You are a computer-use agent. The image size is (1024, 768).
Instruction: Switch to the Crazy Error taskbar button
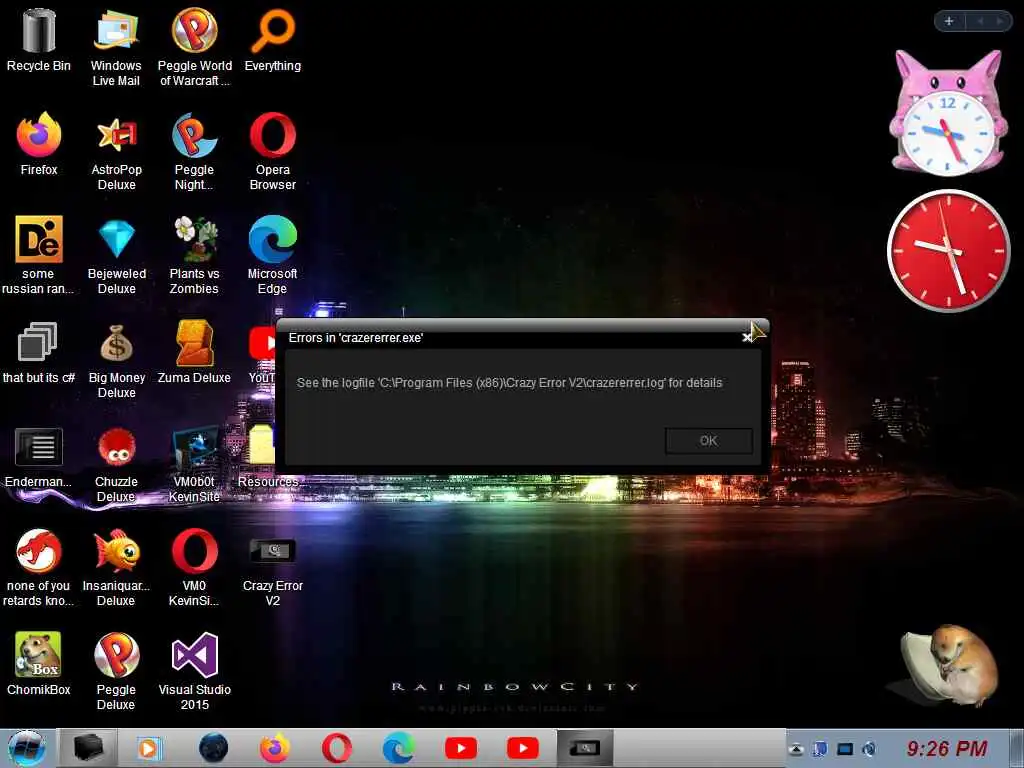[584, 748]
